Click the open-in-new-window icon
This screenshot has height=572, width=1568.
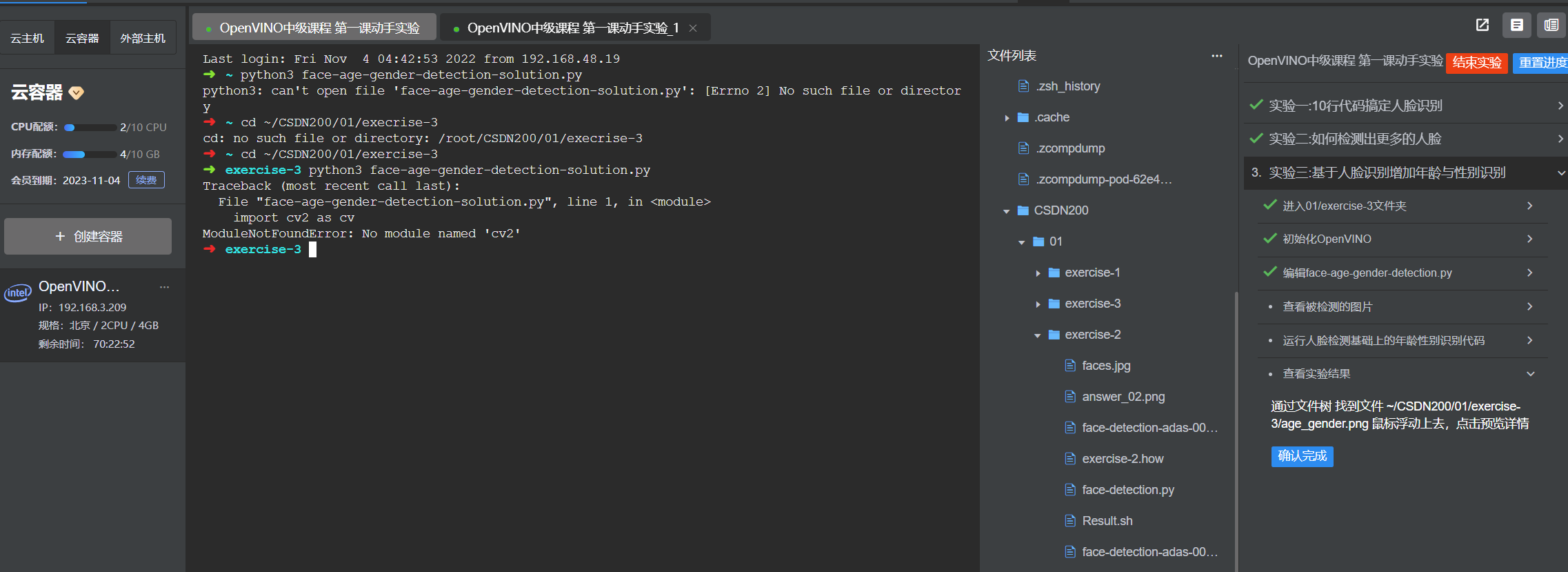tap(1482, 26)
